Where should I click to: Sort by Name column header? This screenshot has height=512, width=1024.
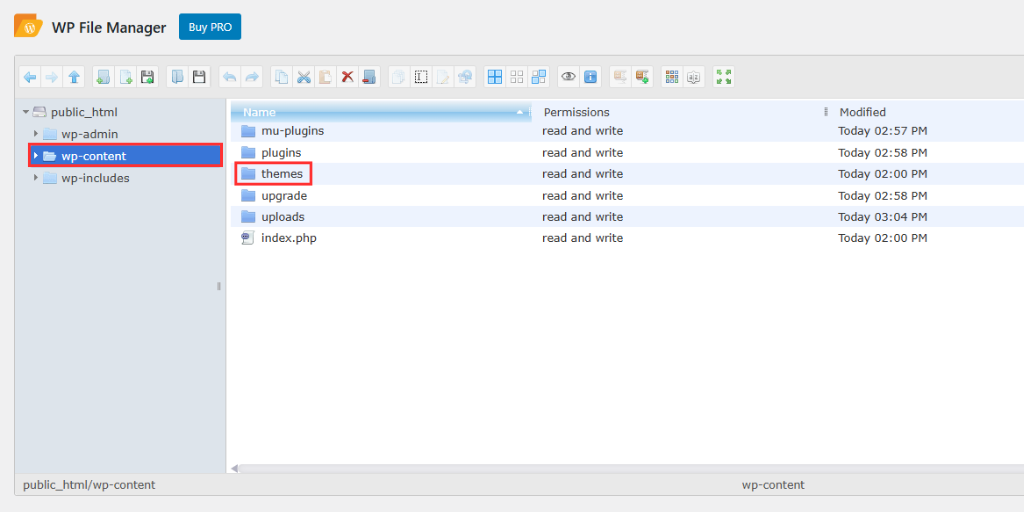381,112
